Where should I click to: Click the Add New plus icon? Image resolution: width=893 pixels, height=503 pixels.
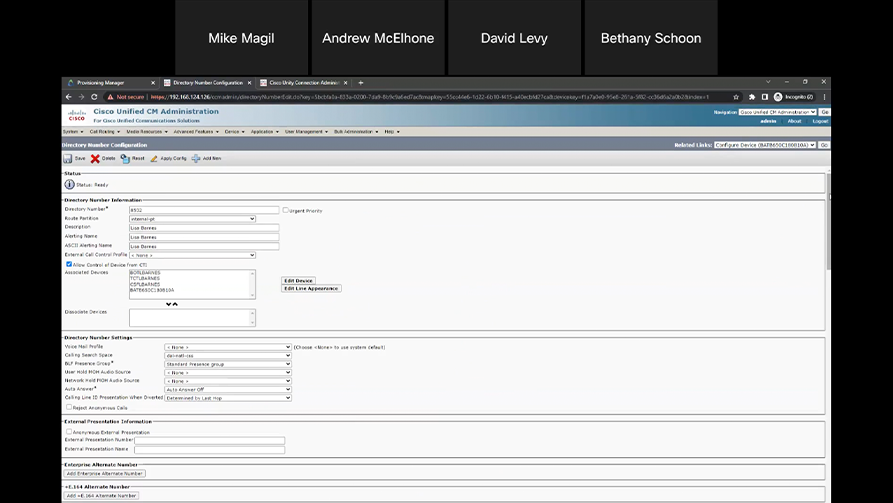(x=196, y=158)
